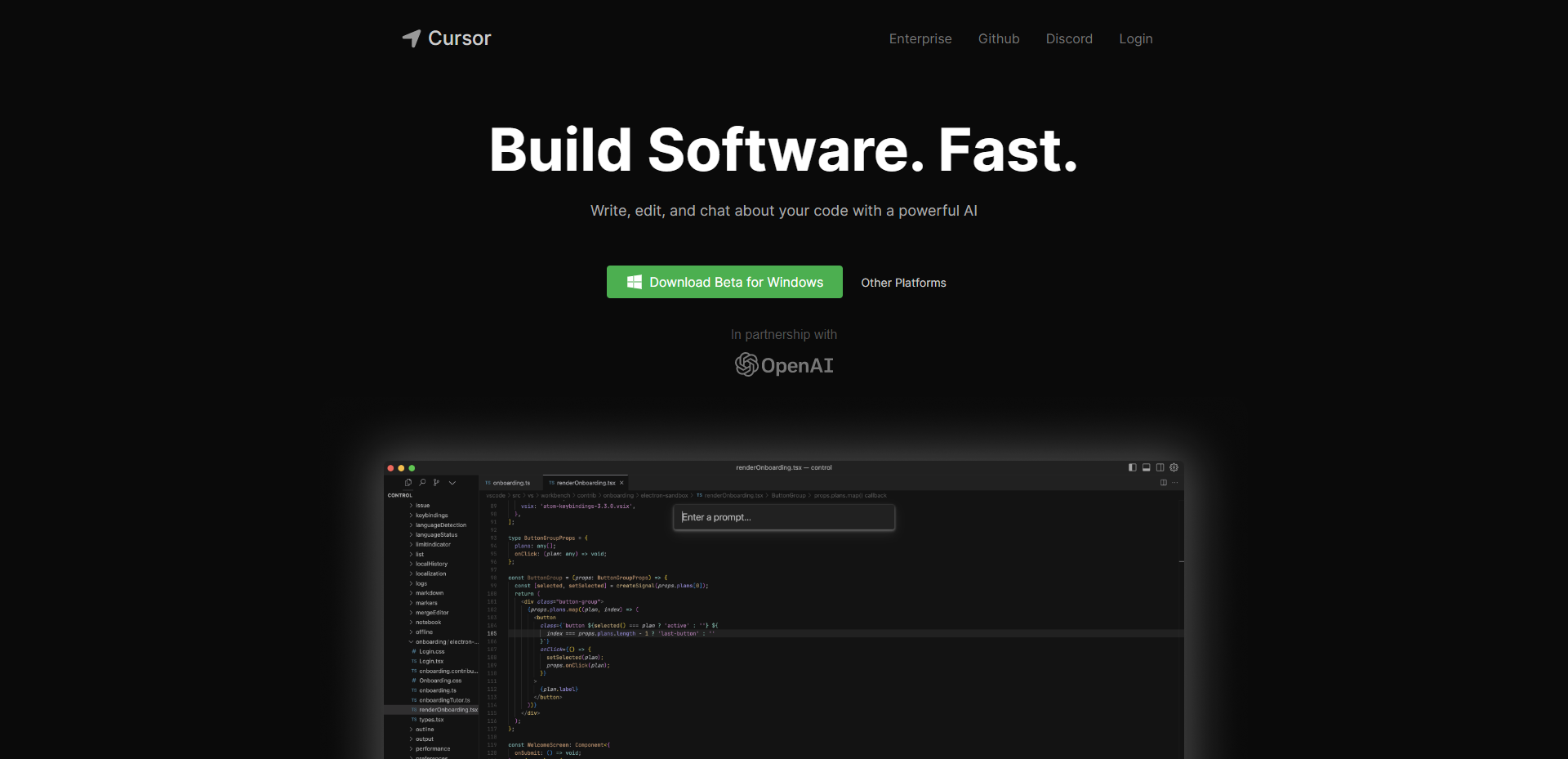Click the split editor icon
This screenshot has width=1568, height=759.
(x=1164, y=483)
